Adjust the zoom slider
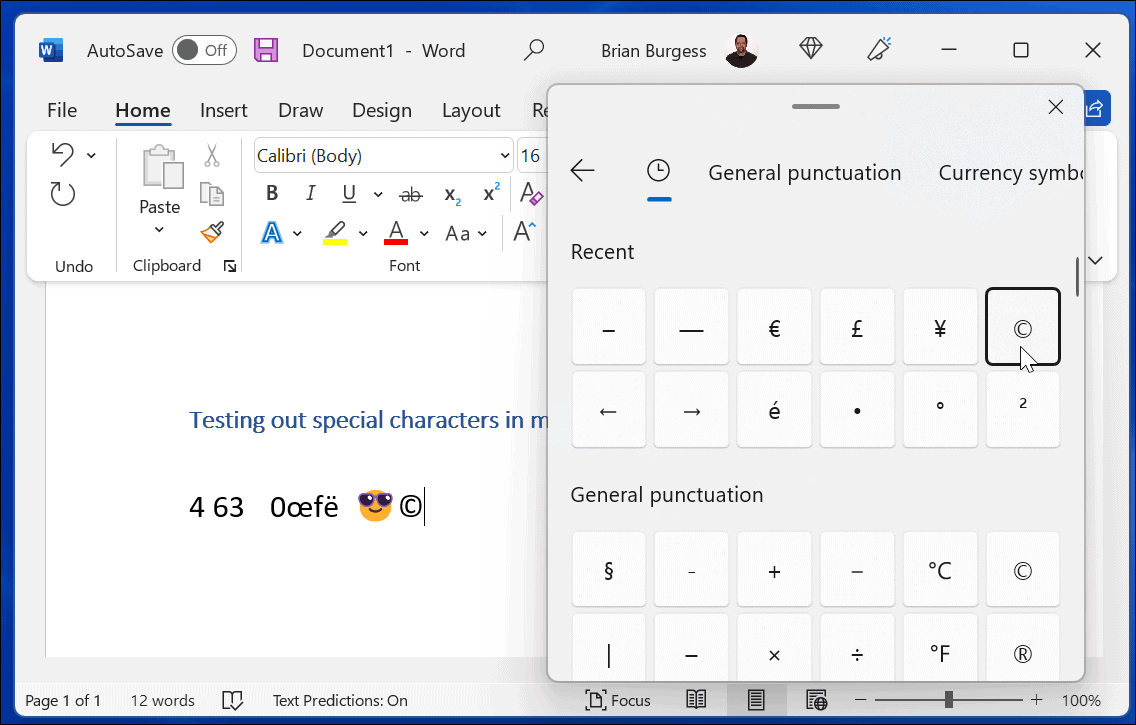This screenshot has height=725, width=1136. coord(948,700)
